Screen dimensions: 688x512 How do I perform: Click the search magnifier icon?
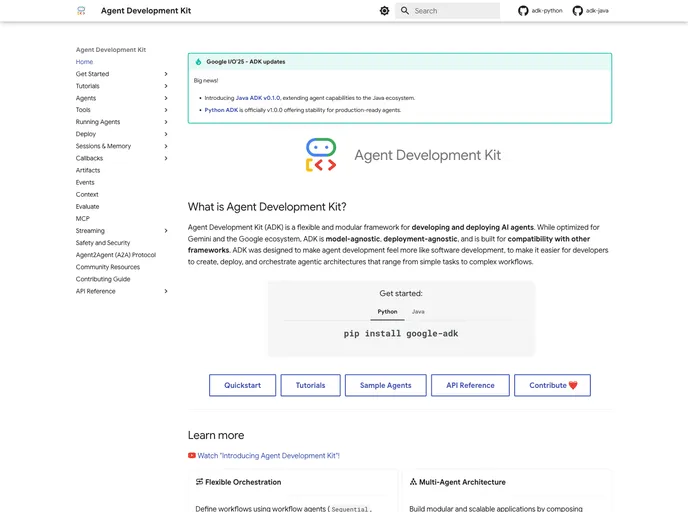[x=405, y=11]
